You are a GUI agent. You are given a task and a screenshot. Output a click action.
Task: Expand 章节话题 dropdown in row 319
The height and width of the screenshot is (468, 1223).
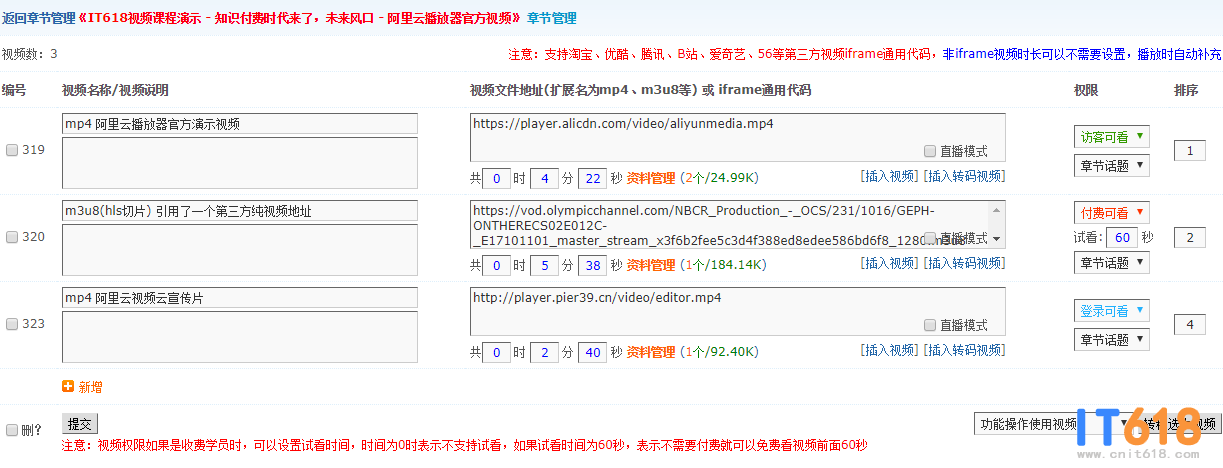[x=1112, y=165]
